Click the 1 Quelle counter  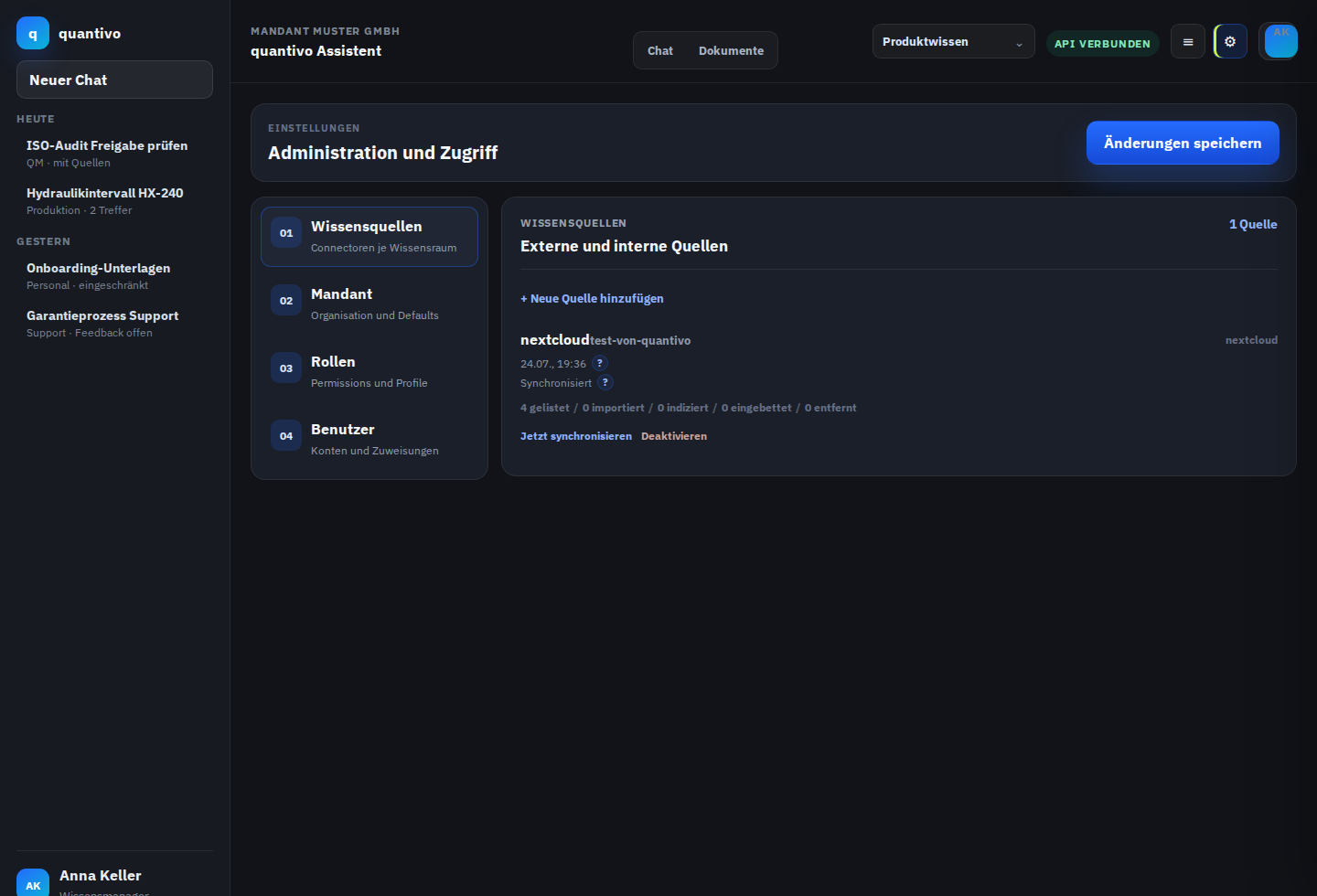click(1253, 224)
